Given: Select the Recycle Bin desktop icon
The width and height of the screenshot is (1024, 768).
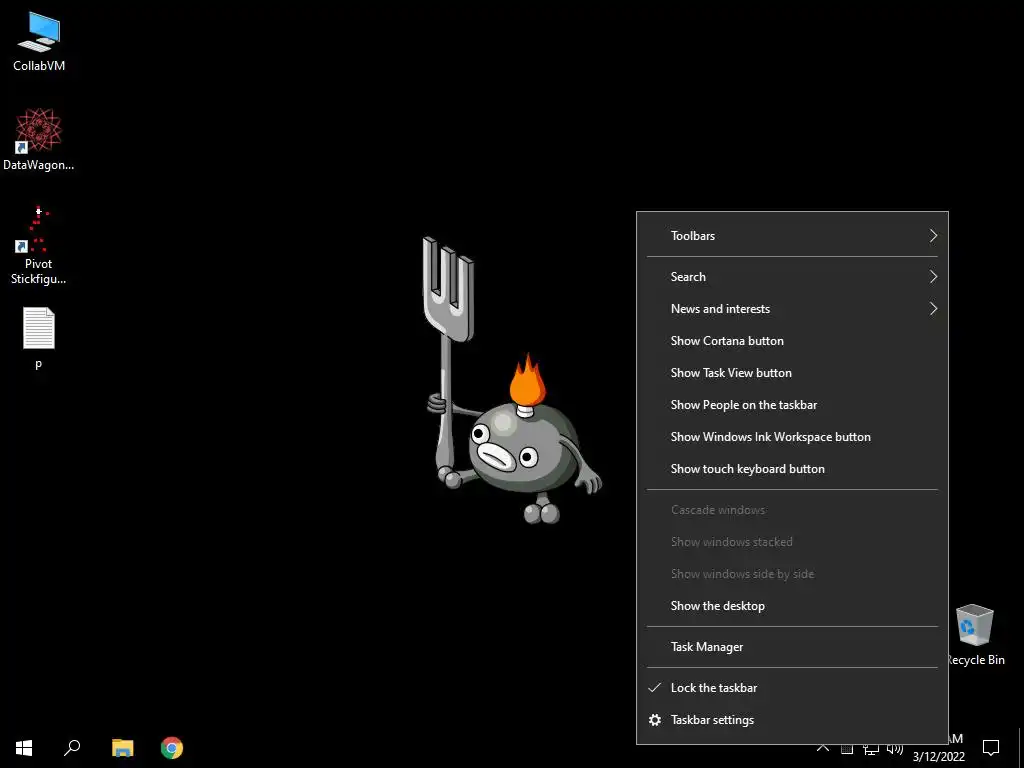Looking at the screenshot, I should tap(975, 635).
